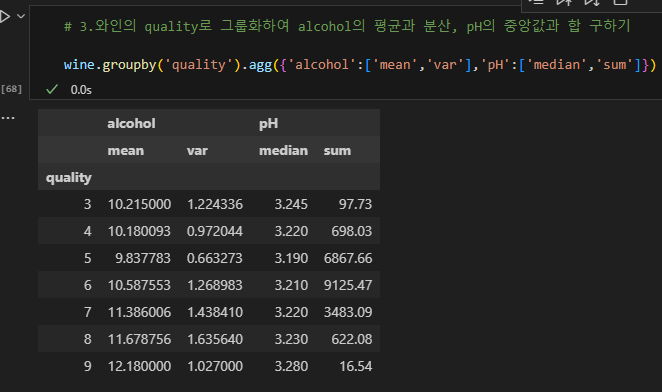
Task: Click variance value 1.635640
Action: coord(215,339)
